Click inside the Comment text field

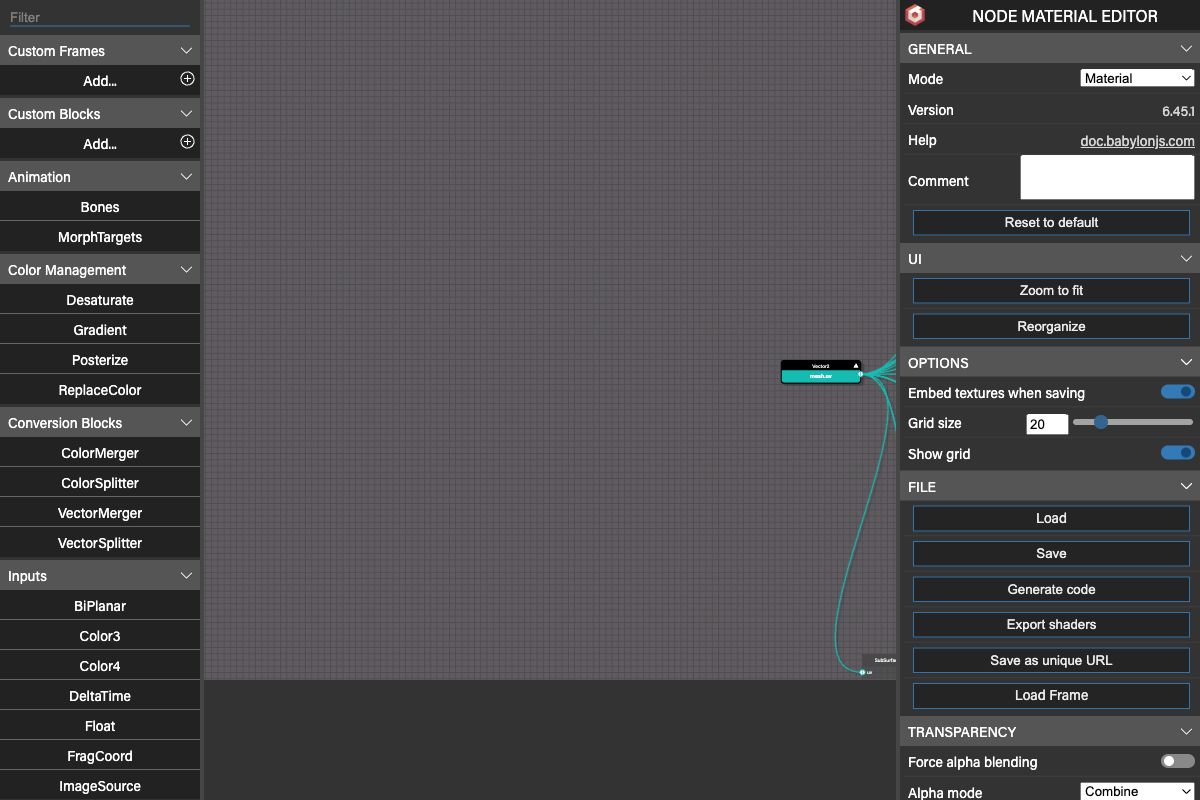[x=1106, y=178]
